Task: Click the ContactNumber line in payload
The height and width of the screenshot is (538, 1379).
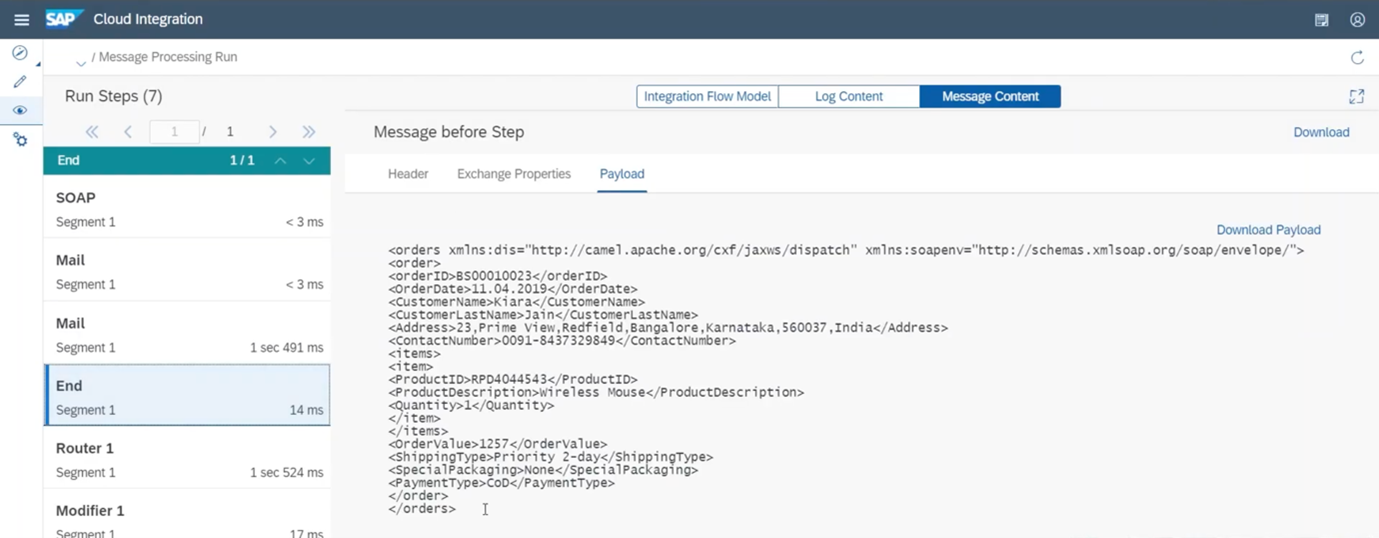Action: pyautogui.click(x=562, y=341)
